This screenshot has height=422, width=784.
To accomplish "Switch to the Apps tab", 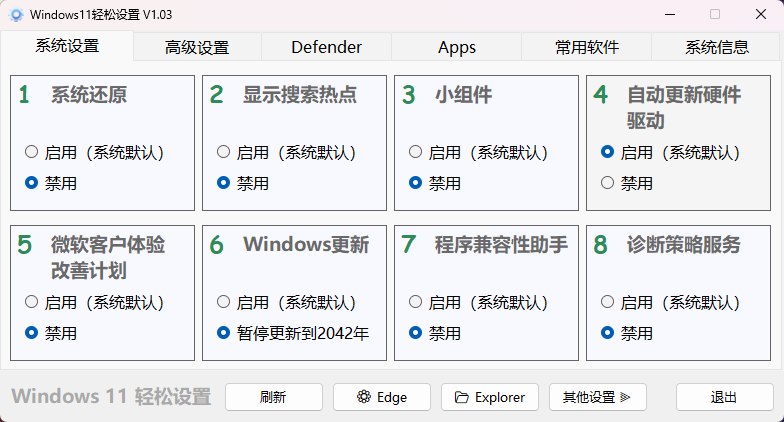I will pos(456,48).
